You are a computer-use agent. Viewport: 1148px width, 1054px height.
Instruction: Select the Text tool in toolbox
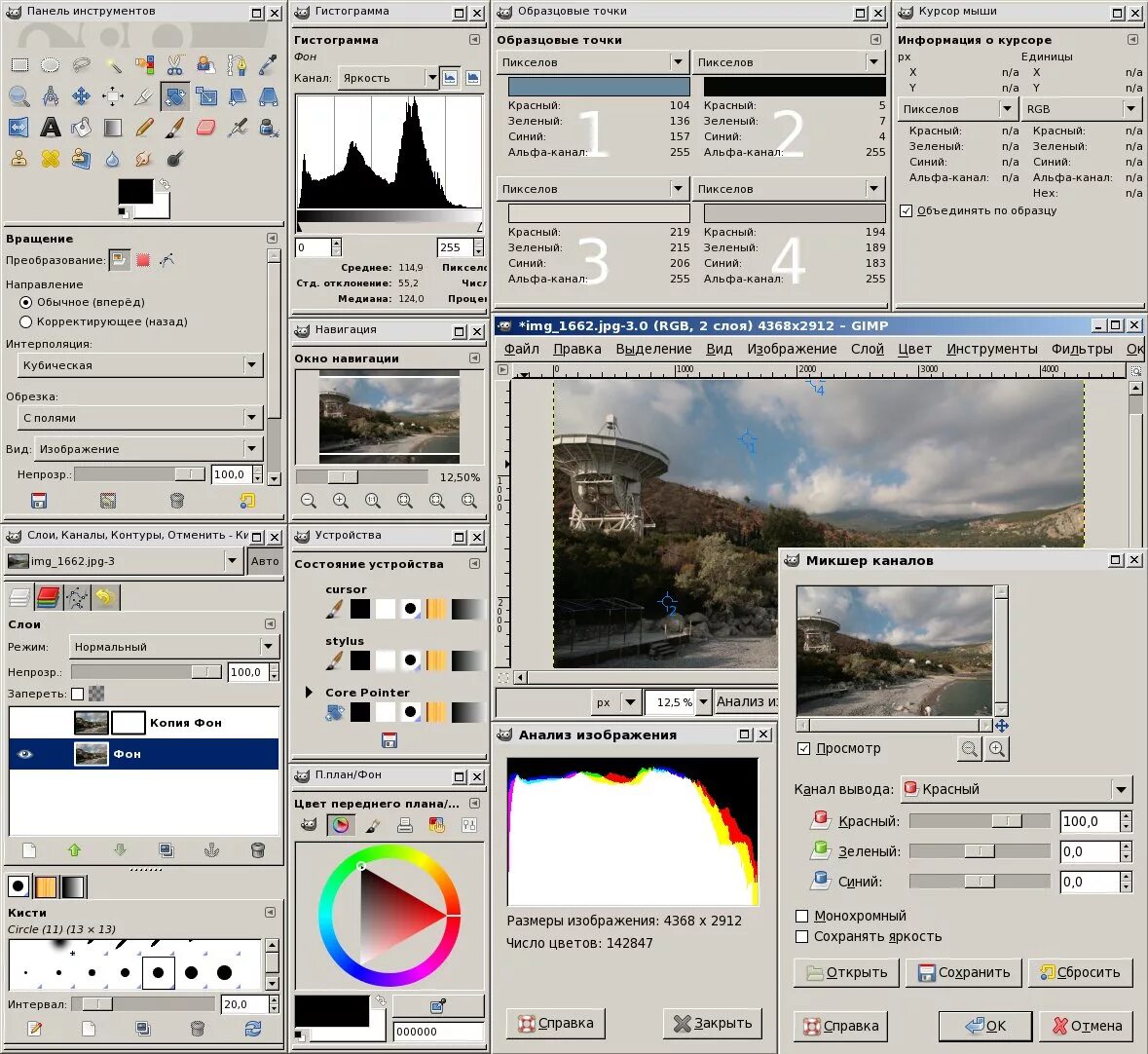pos(50,128)
